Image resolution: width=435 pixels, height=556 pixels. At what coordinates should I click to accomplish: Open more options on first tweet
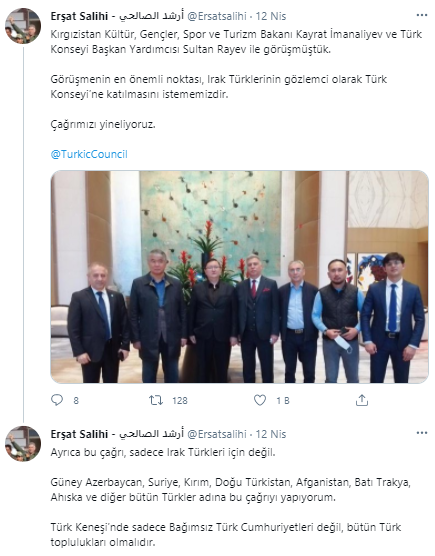[x=422, y=15]
